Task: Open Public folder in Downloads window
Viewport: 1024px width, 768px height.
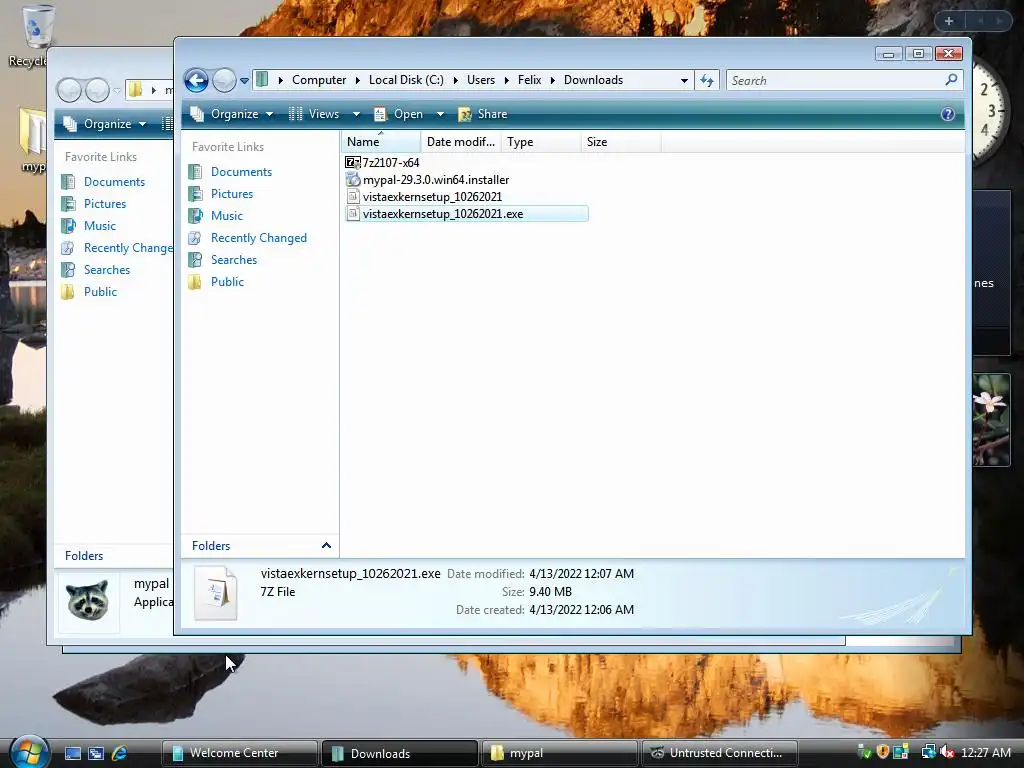Action: coord(227,281)
